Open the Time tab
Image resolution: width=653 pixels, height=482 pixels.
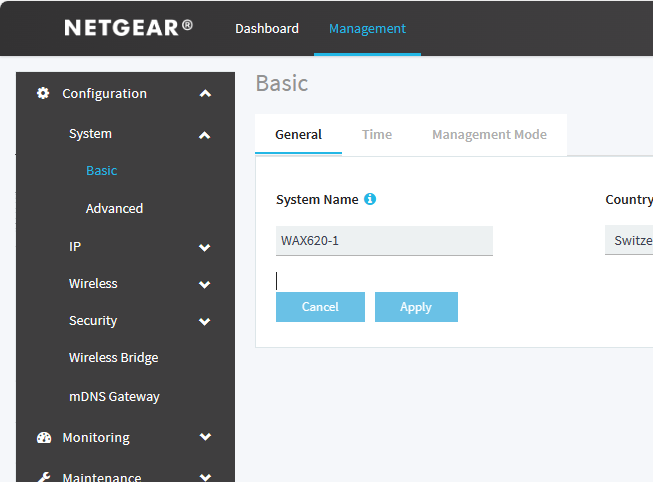[x=377, y=134]
